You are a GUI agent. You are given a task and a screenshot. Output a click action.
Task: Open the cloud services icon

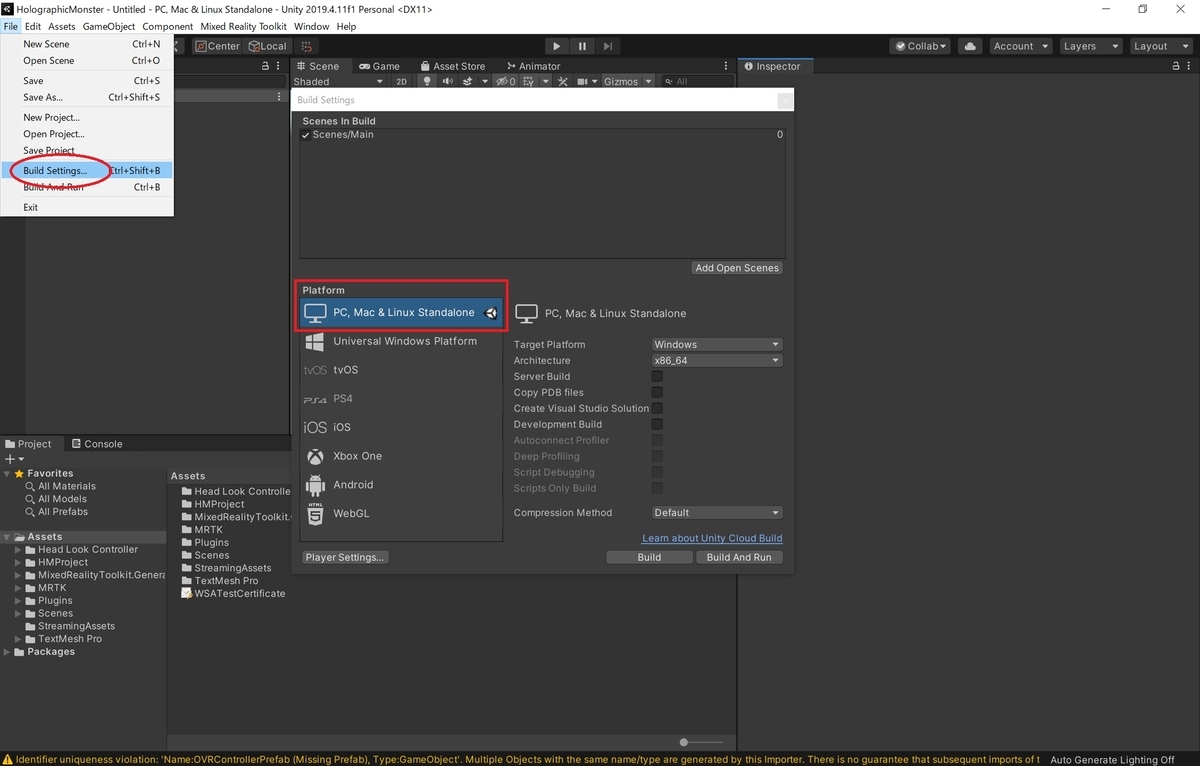point(969,46)
